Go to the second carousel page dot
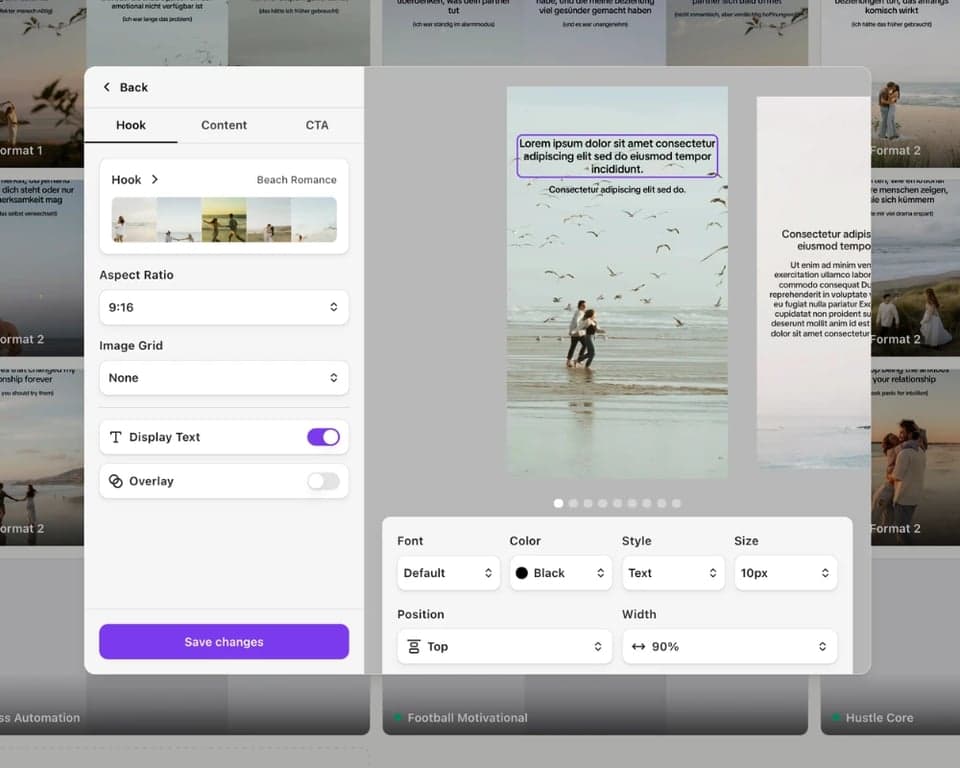 573,503
